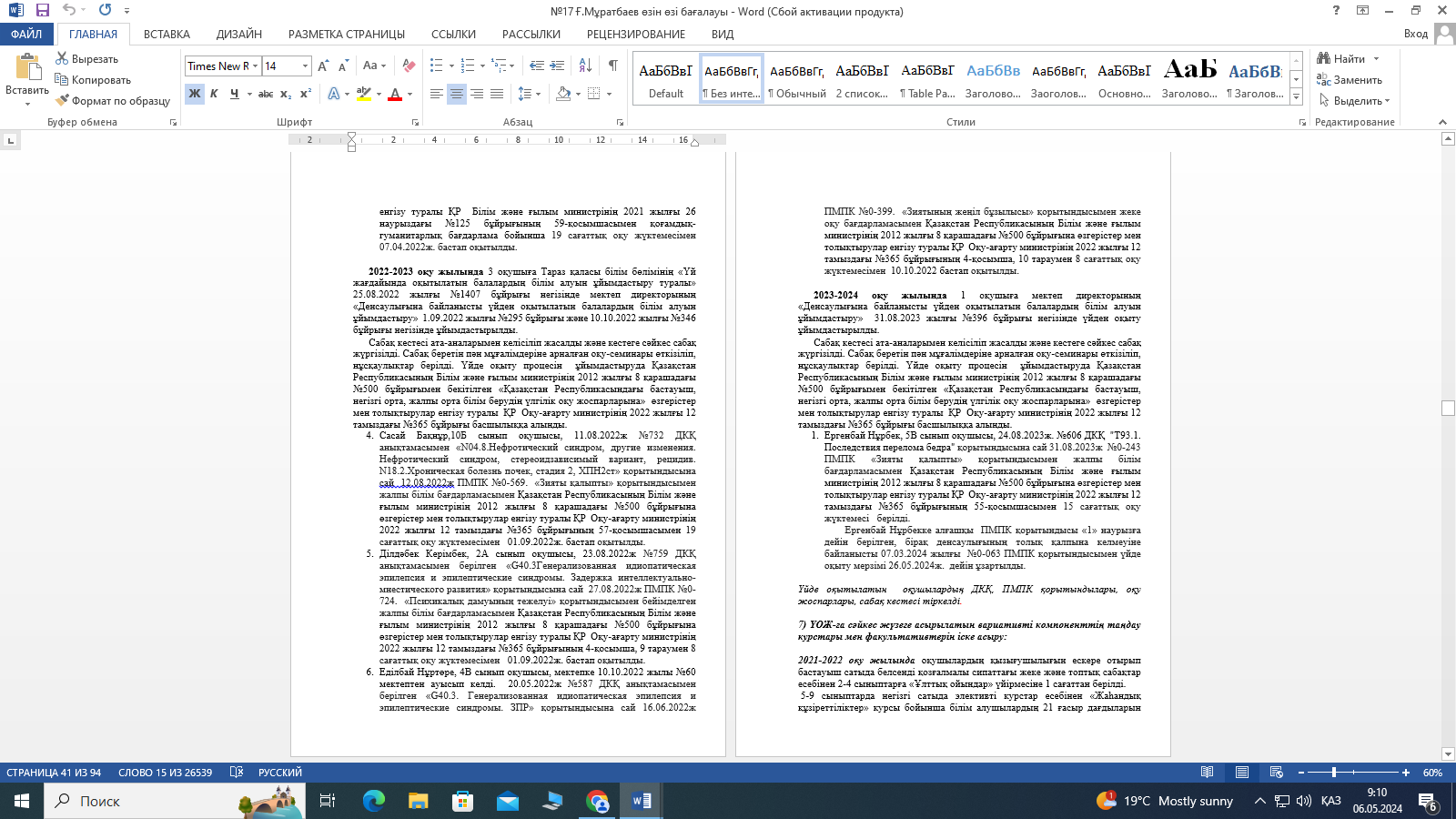Decrease paragraph indent
This screenshot has height=819, width=1456.
click(x=537, y=66)
